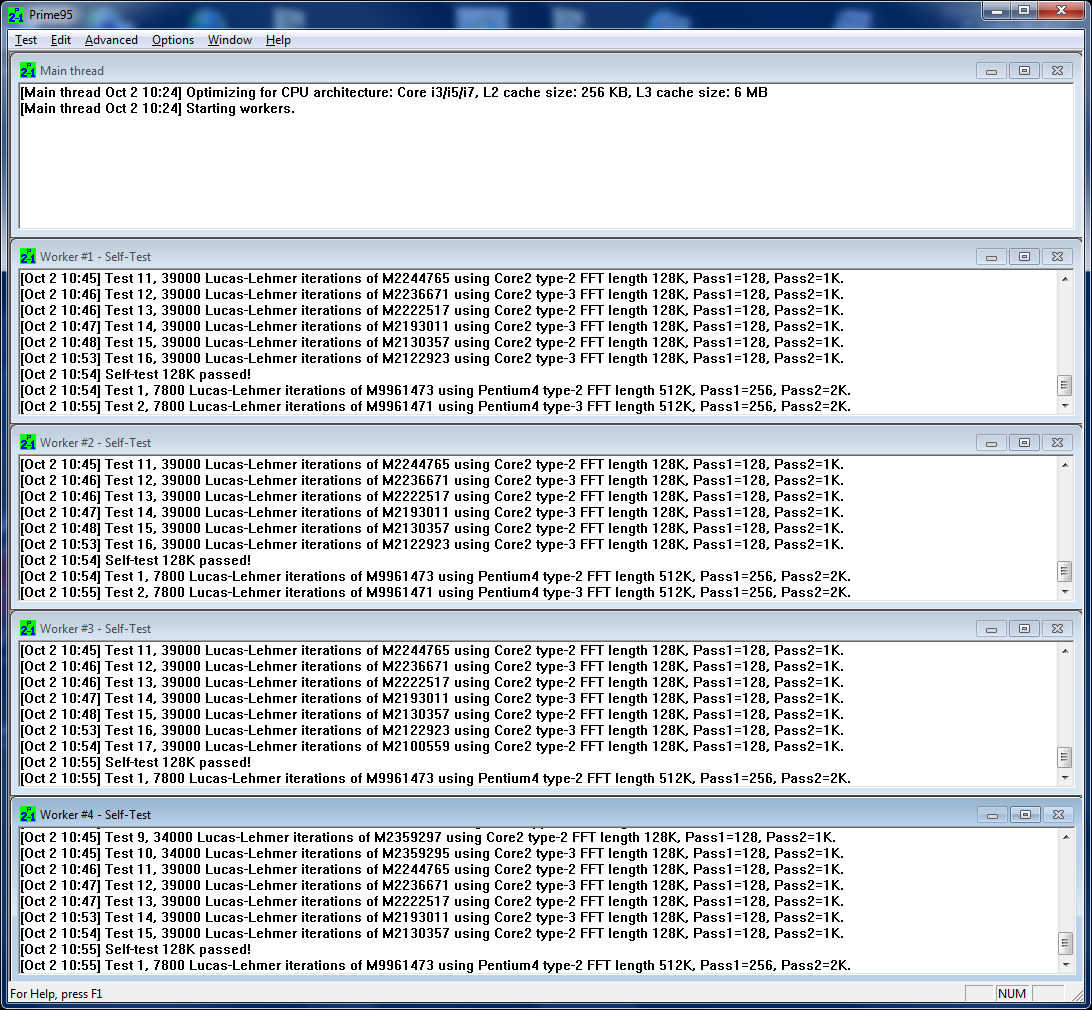Viewport: 1092px width, 1010px height.
Task: Click the Worker #2 Self-Test window icon
Action: click(x=27, y=443)
